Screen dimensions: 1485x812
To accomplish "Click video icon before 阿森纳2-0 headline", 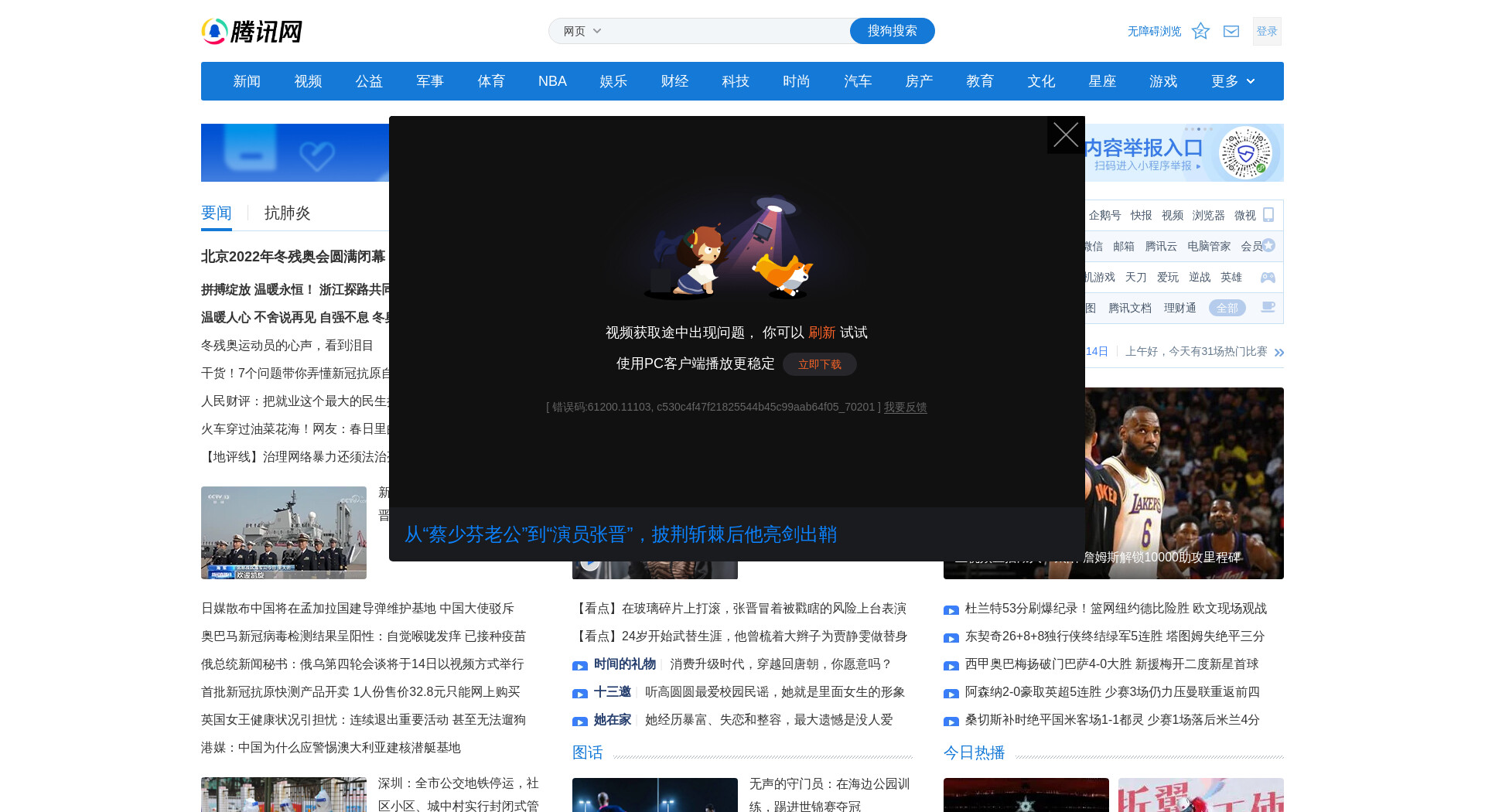I will (x=951, y=694).
